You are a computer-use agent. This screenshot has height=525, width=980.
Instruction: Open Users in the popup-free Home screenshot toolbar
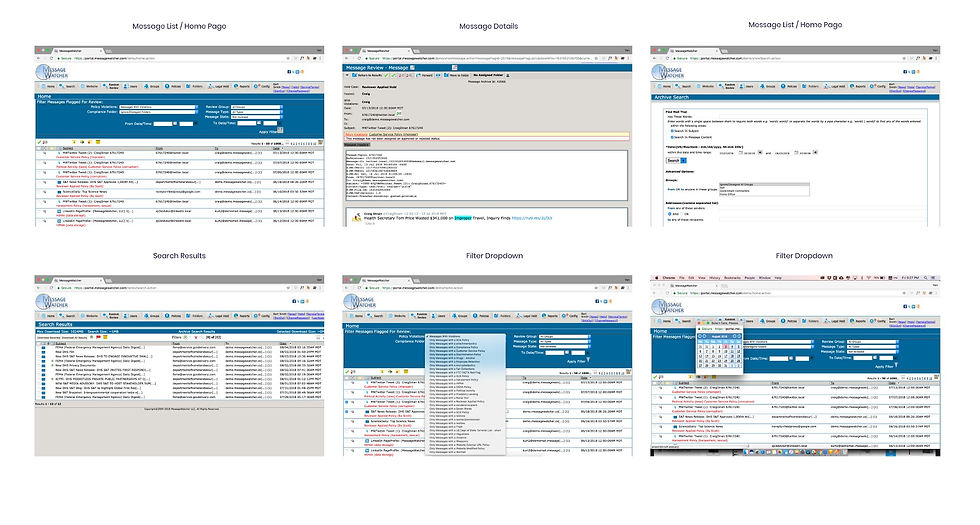pyautogui.click(x=131, y=86)
